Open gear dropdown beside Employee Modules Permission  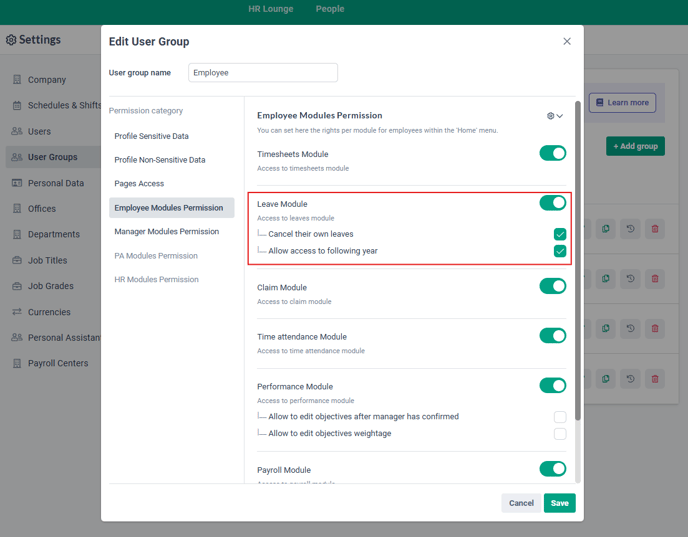coord(555,116)
